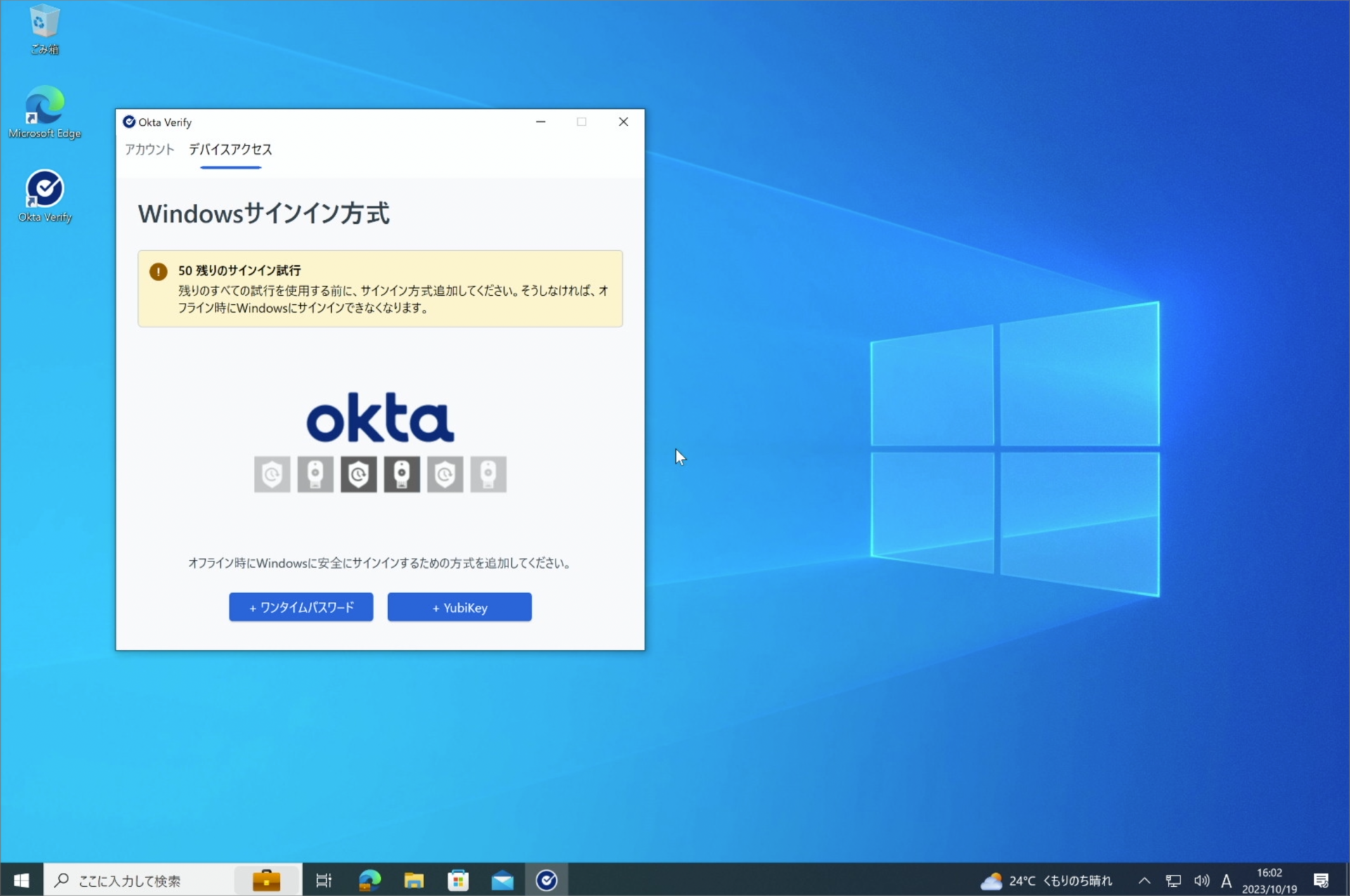Click the Okta Verify taskbar icon

546,879
